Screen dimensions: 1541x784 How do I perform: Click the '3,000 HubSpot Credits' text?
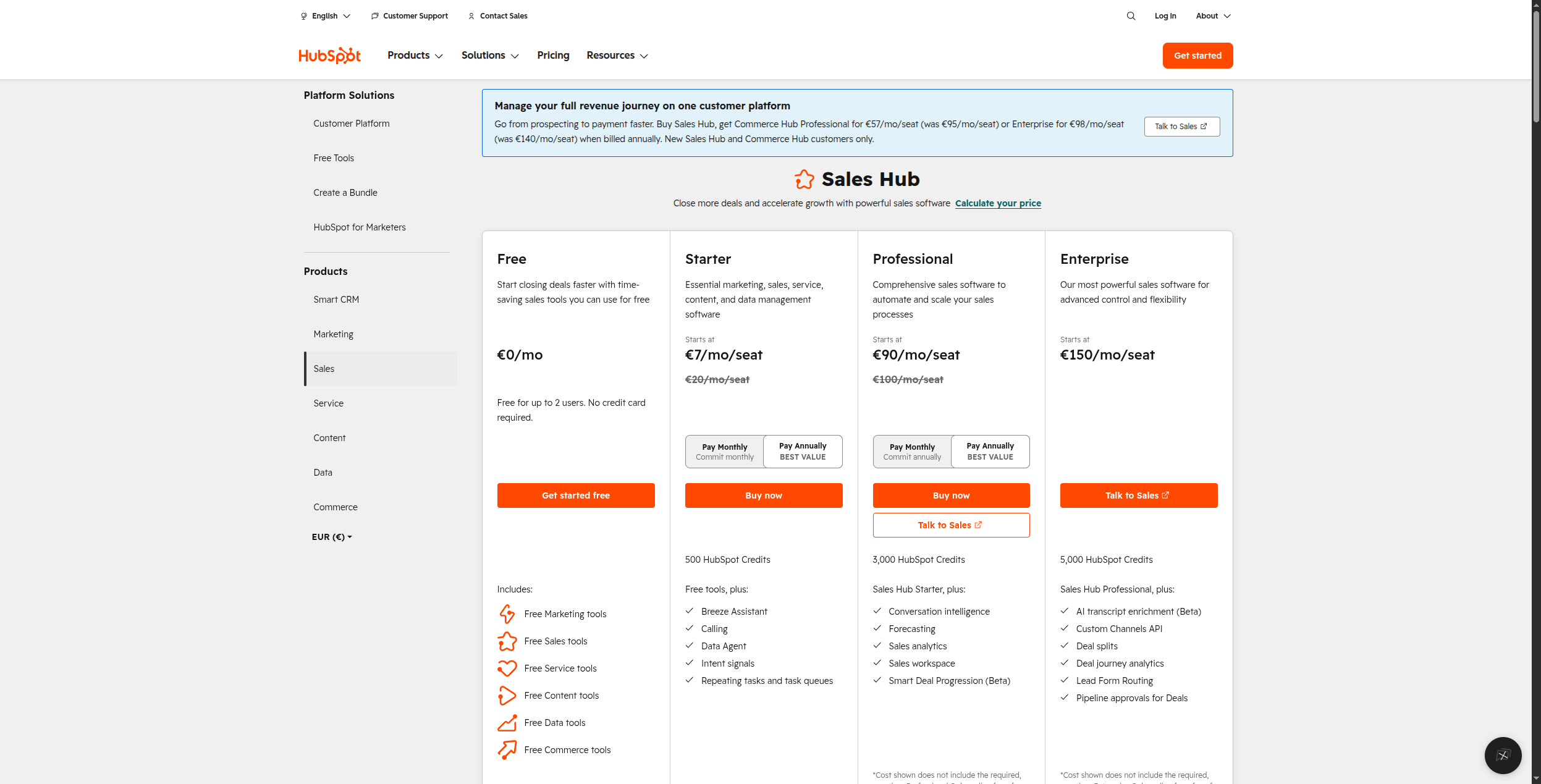(918, 560)
